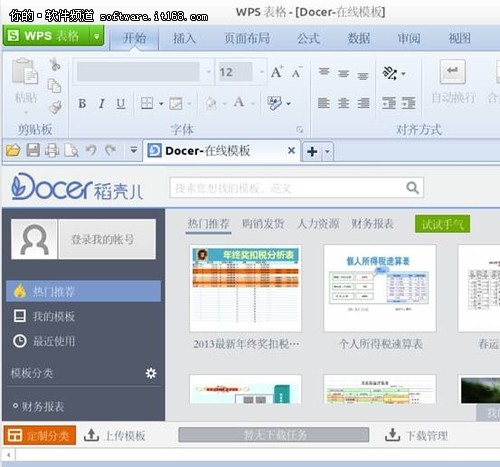Click the green 试试手气 button

point(443,224)
